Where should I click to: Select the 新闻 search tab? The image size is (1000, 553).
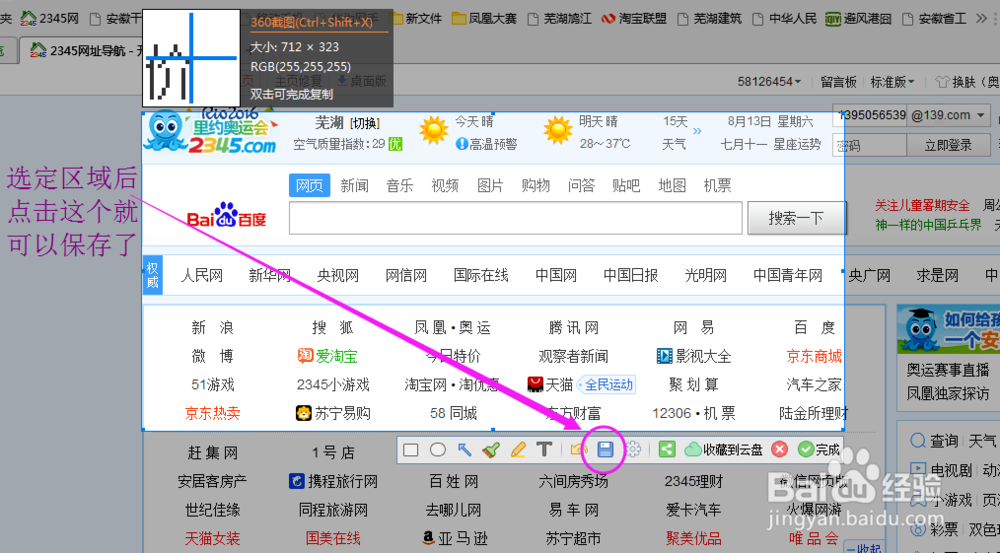(354, 186)
